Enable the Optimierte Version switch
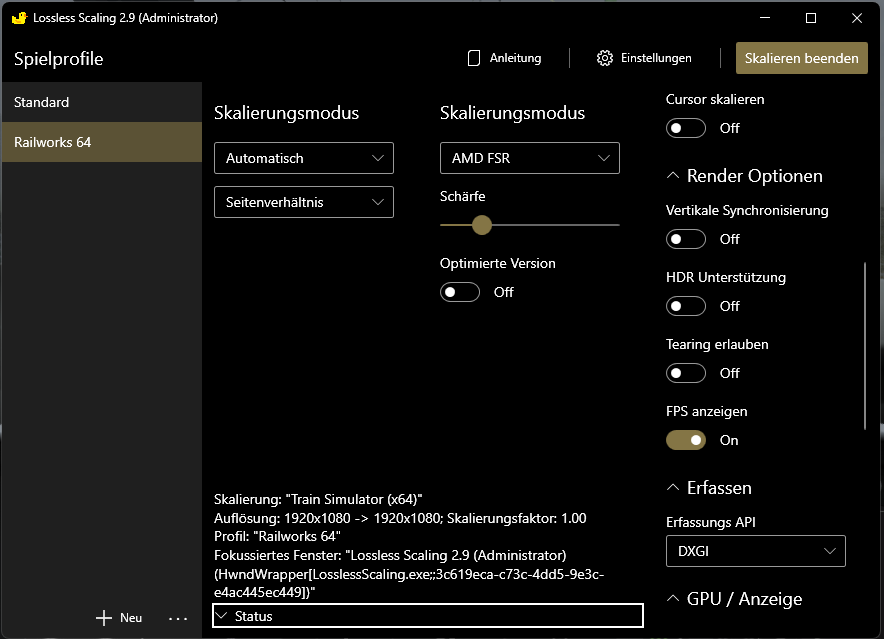 459,292
